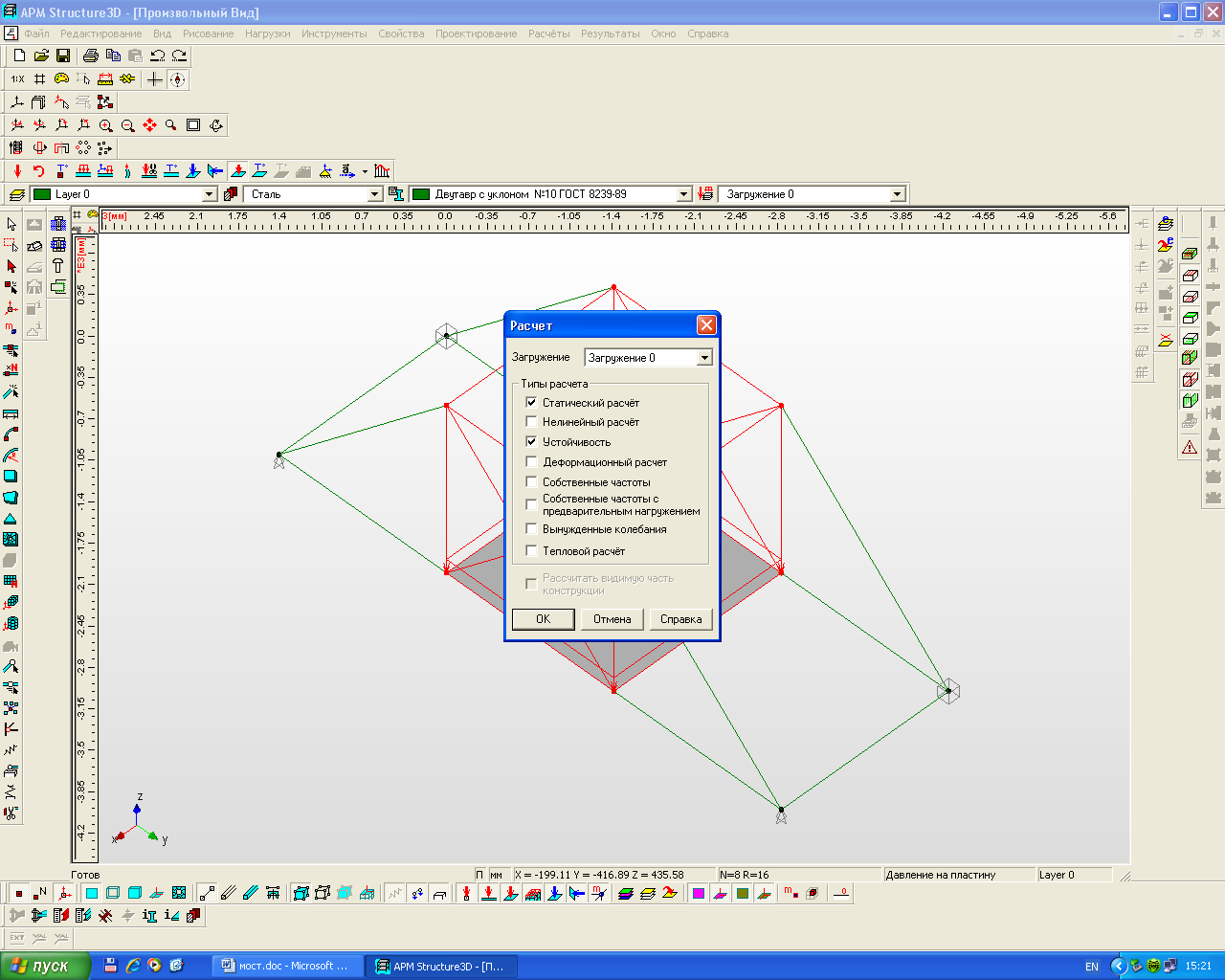This screenshot has height=980, width=1225.
Task: Select the ruler measure tool icon
Action: [x=105, y=79]
